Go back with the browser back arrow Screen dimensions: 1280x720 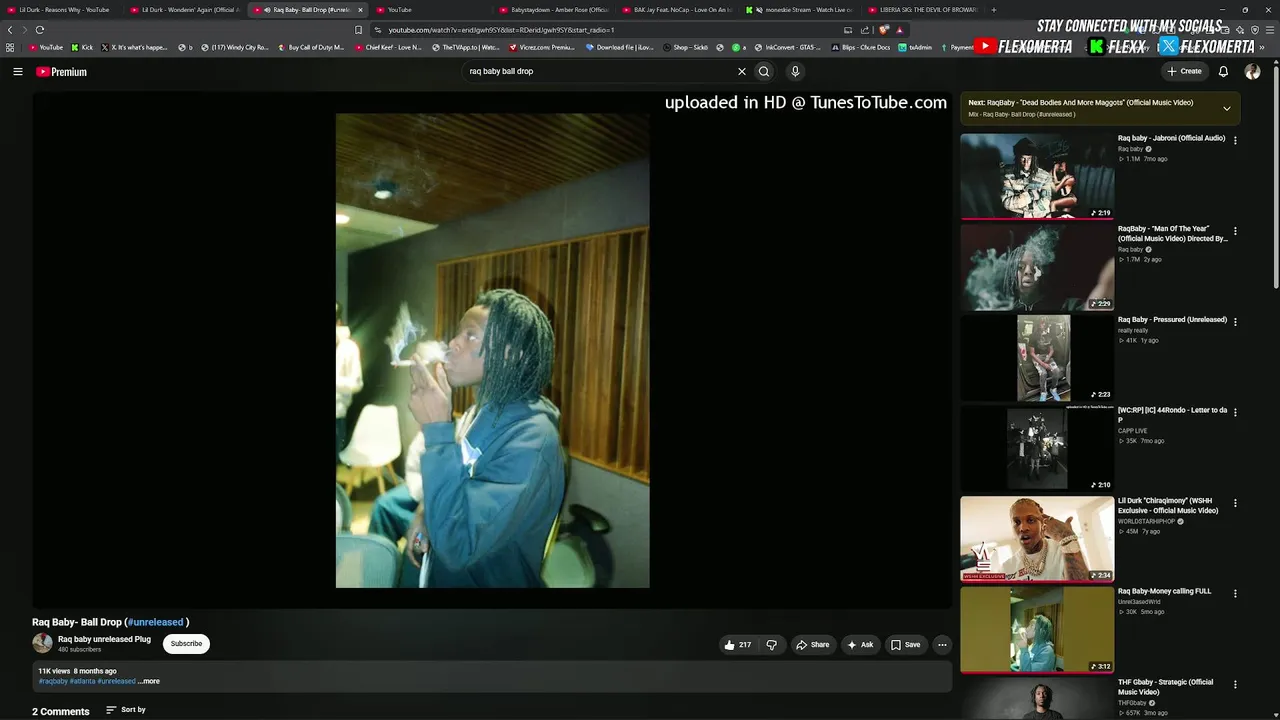(10, 30)
